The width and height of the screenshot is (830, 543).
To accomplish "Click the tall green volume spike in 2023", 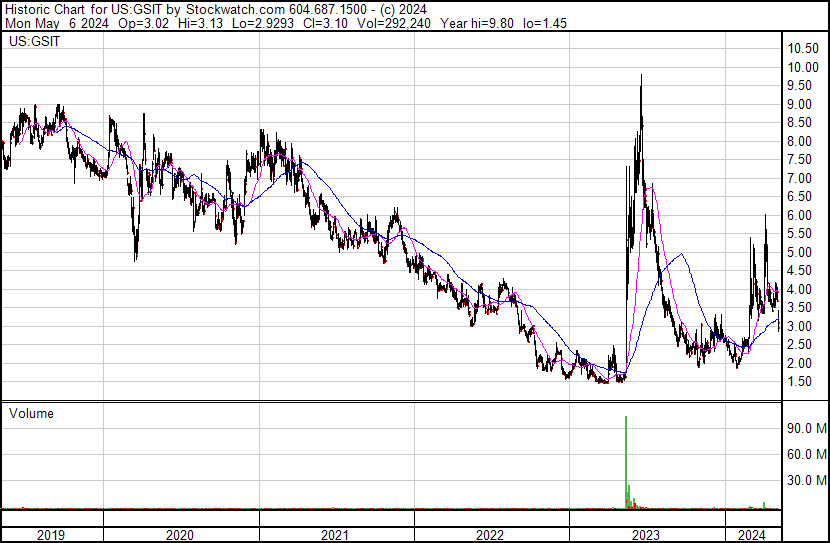I will [626, 462].
